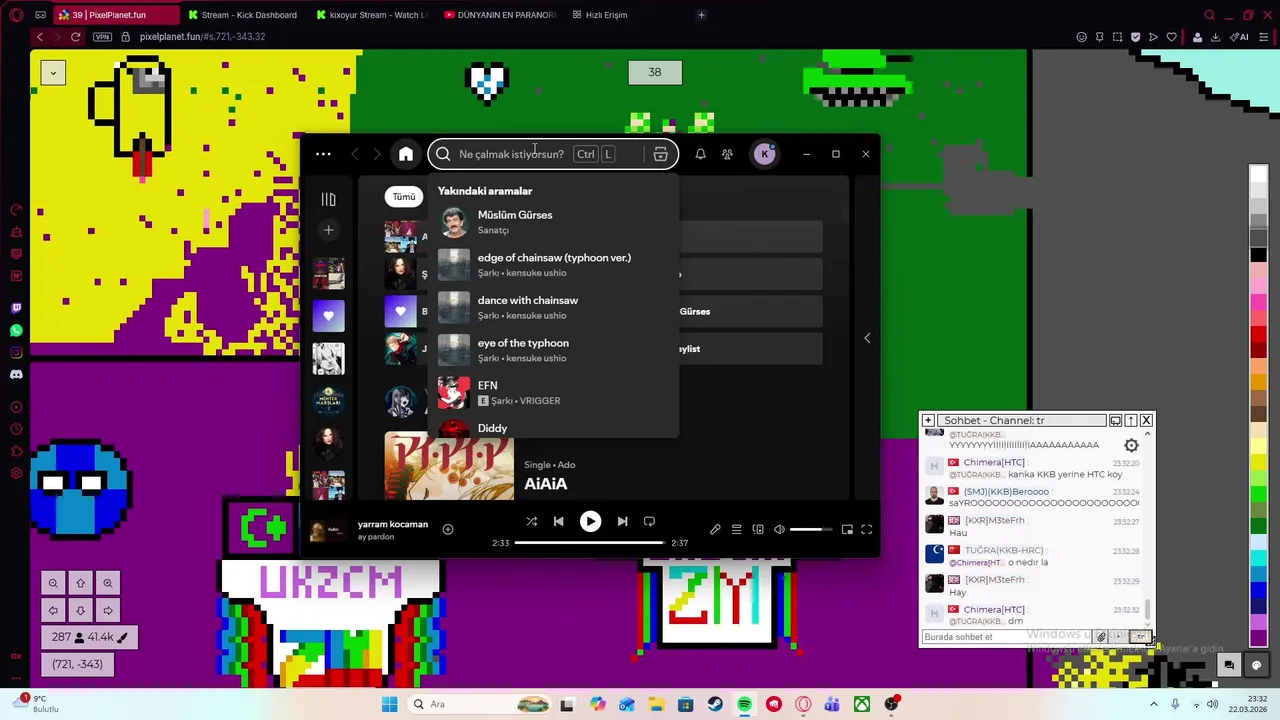The width and height of the screenshot is (1280, 720).
Task: Open chat channel tr dropdown
Action: 1141,637
